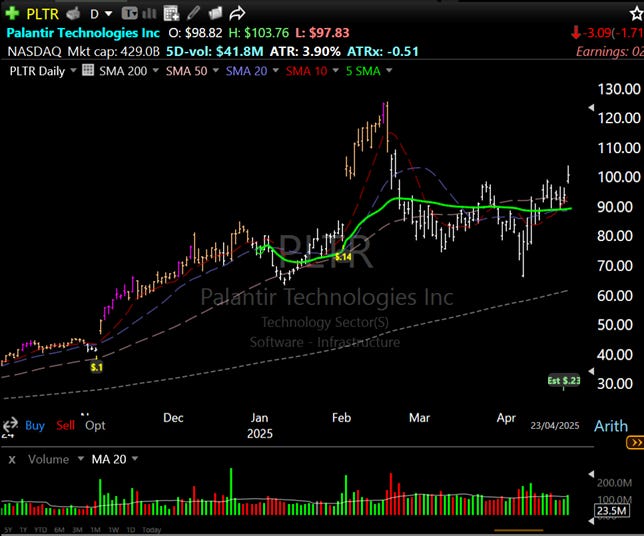
Task: Open the pointing-hand symbol link icon
Action: (73, 14)
